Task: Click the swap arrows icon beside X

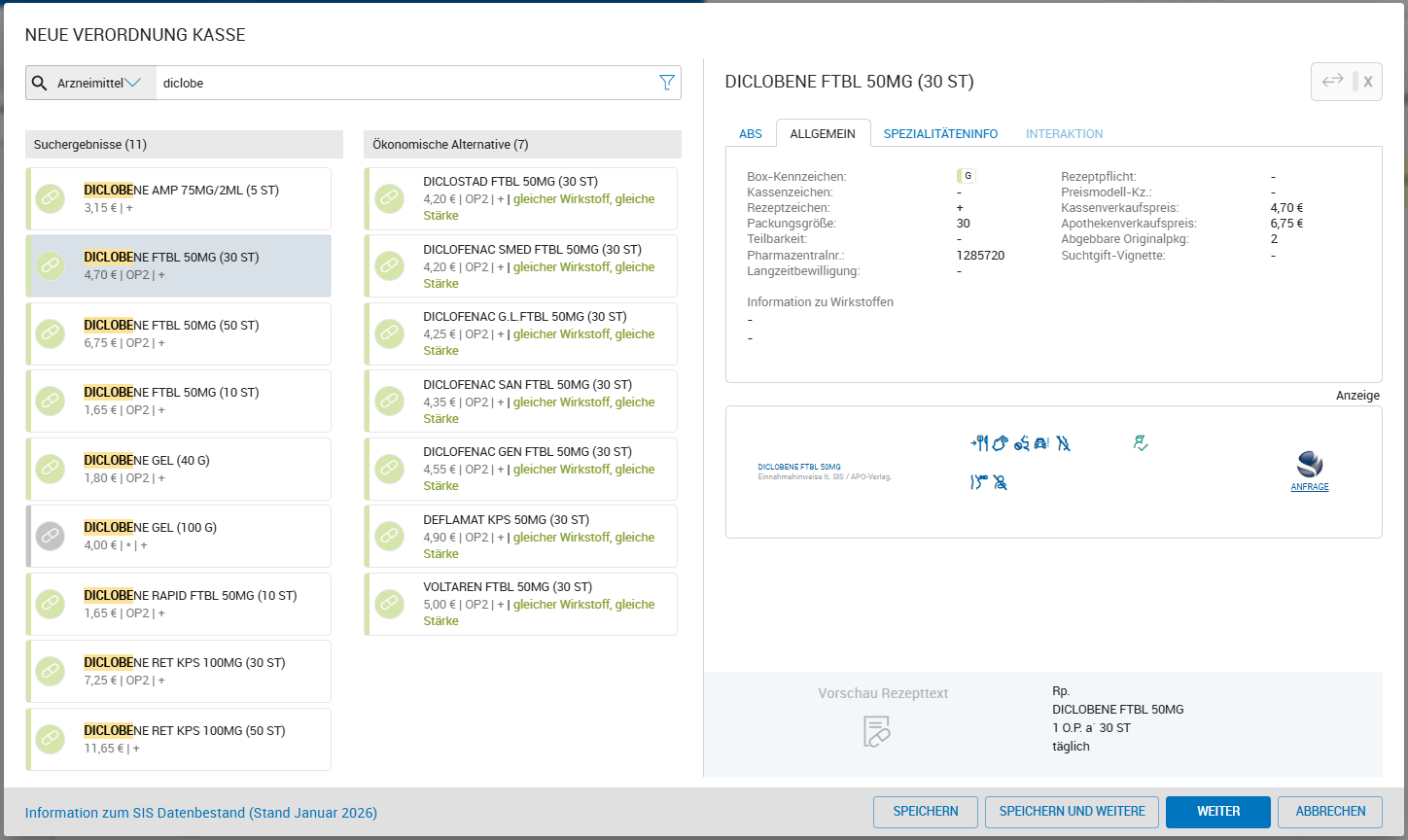Action: tap(1332, 81)
